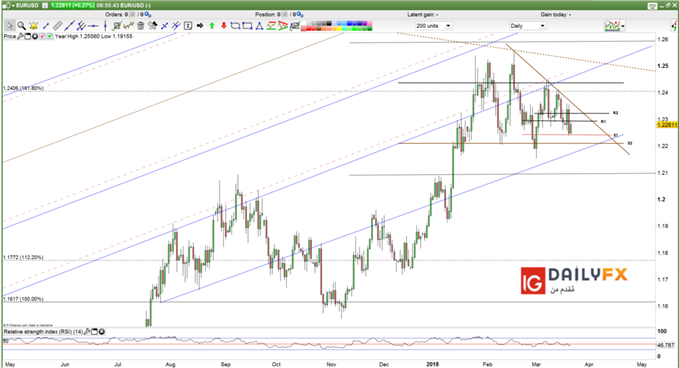The width and height of the screenshot is (679, 368).
Task: Select the black right arrow tool
Action: 200,26
